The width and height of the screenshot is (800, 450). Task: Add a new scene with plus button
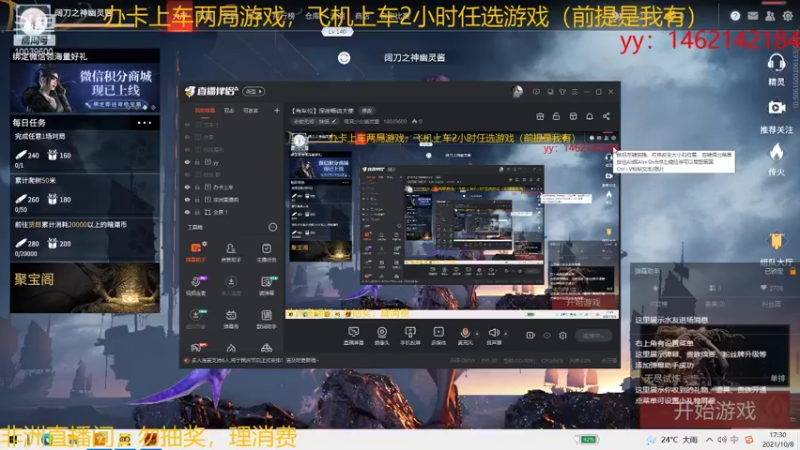(x=277, y=110)
